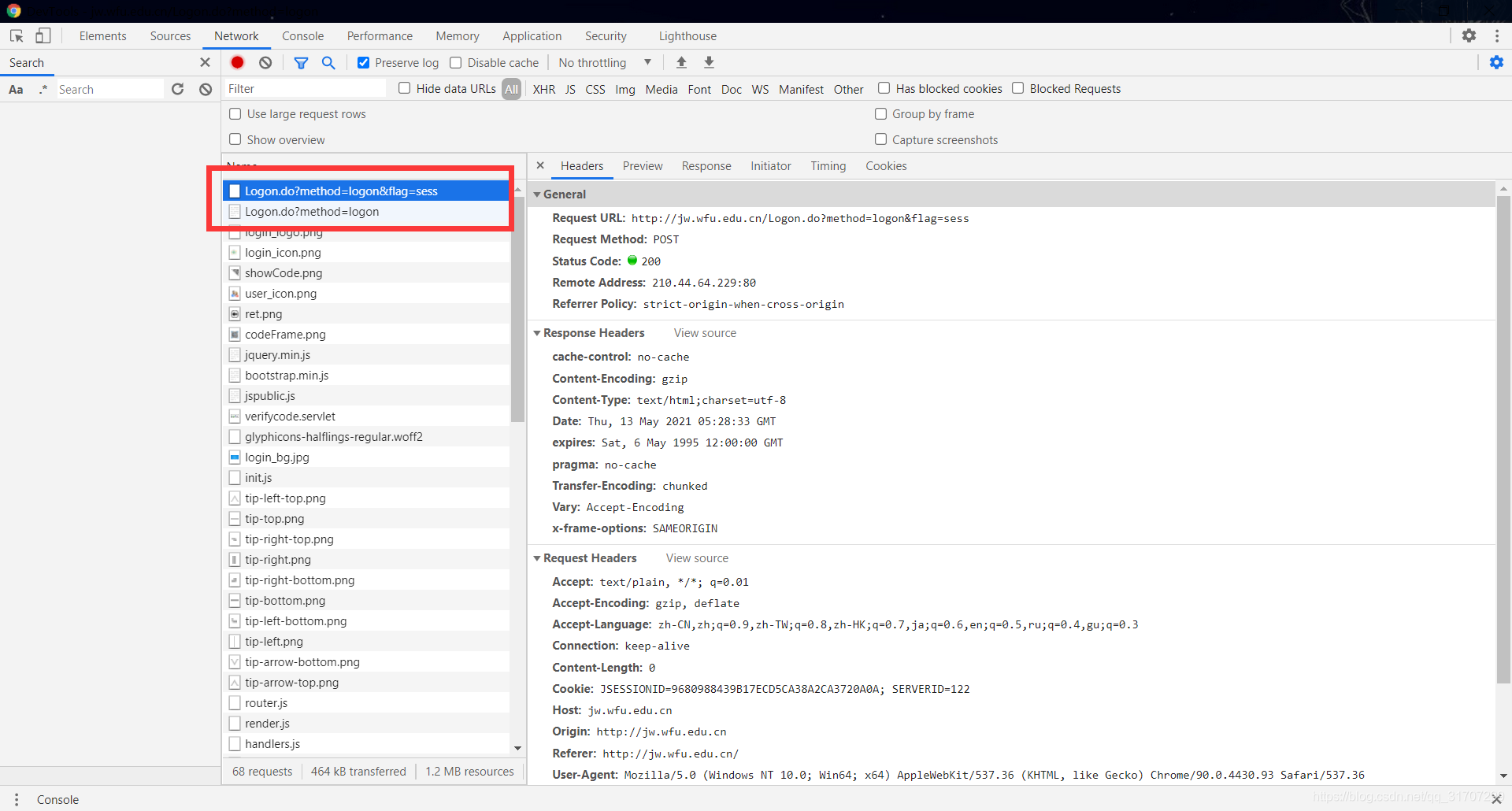Select the All request type filter
This screenshot has height=811, width=1512.
click(x=512, y=89)
